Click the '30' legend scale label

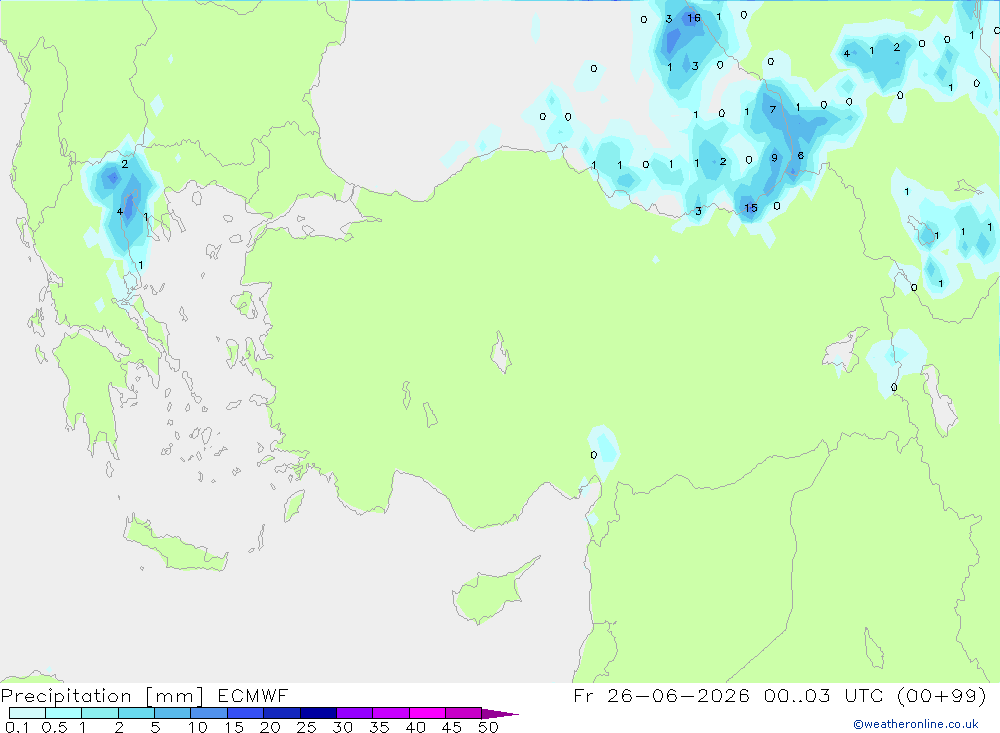click(342, 727)
